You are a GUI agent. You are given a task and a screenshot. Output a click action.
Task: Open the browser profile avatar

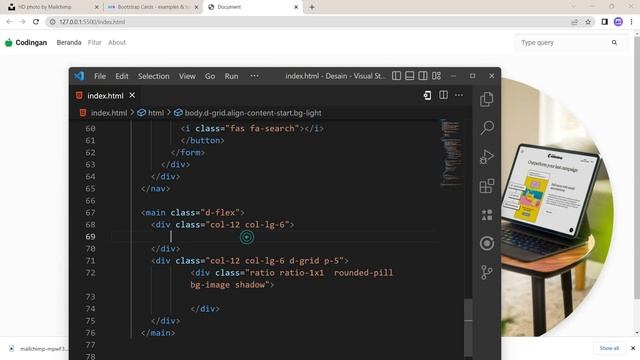click(618, 22)
